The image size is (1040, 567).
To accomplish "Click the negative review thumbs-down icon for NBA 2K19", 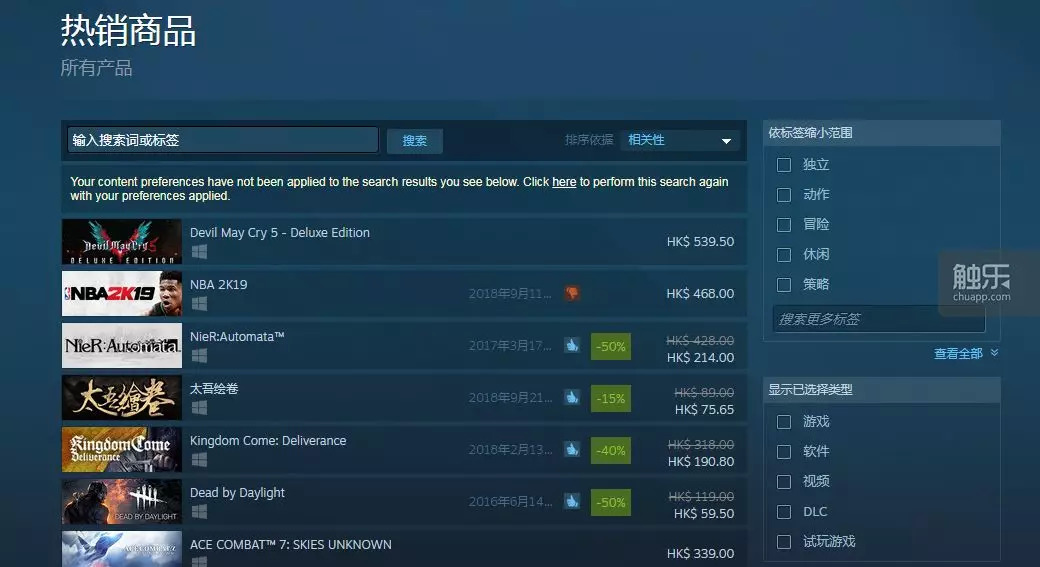I will click(x=572, y=293).
